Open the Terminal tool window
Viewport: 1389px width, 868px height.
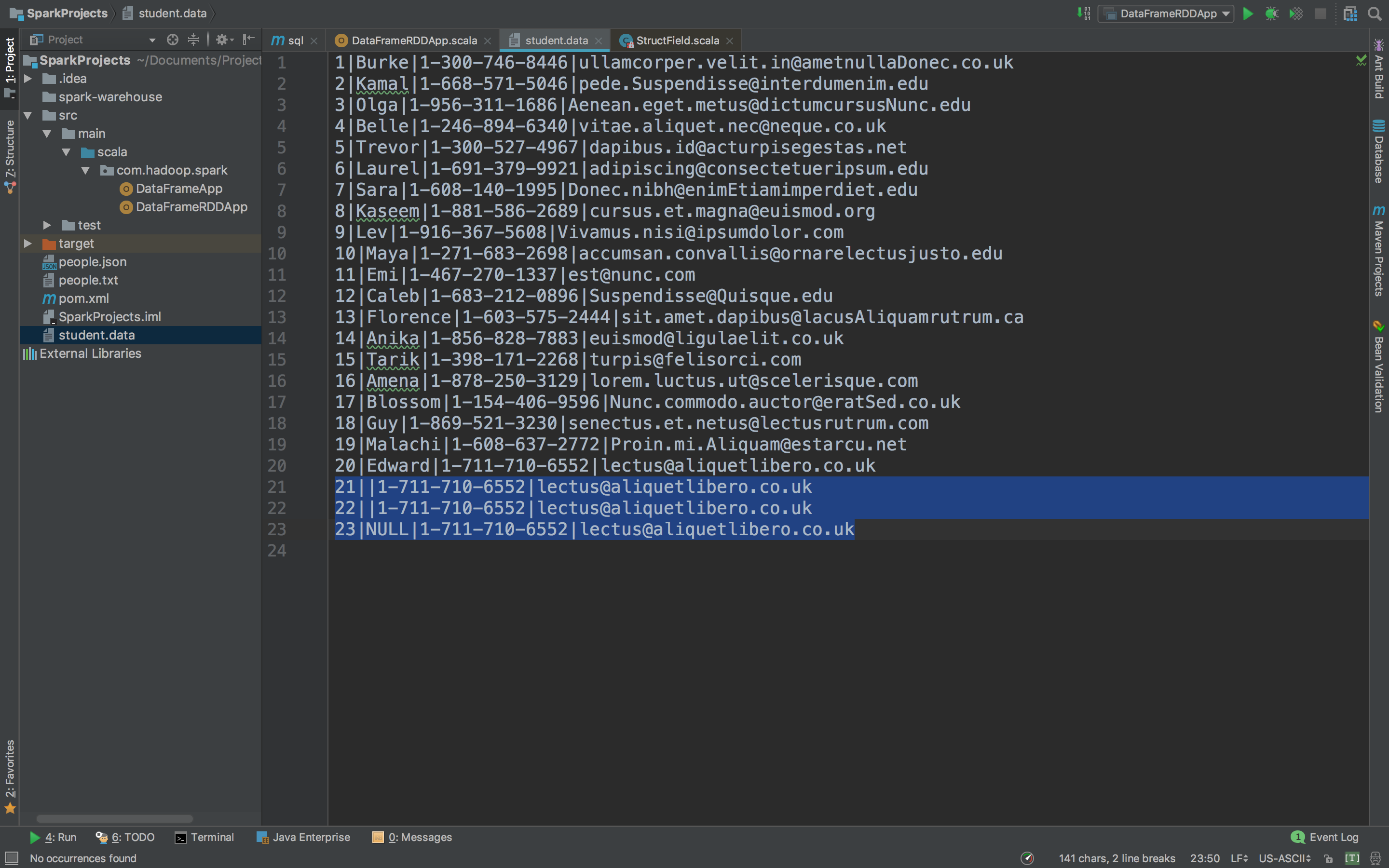(204, 837)
